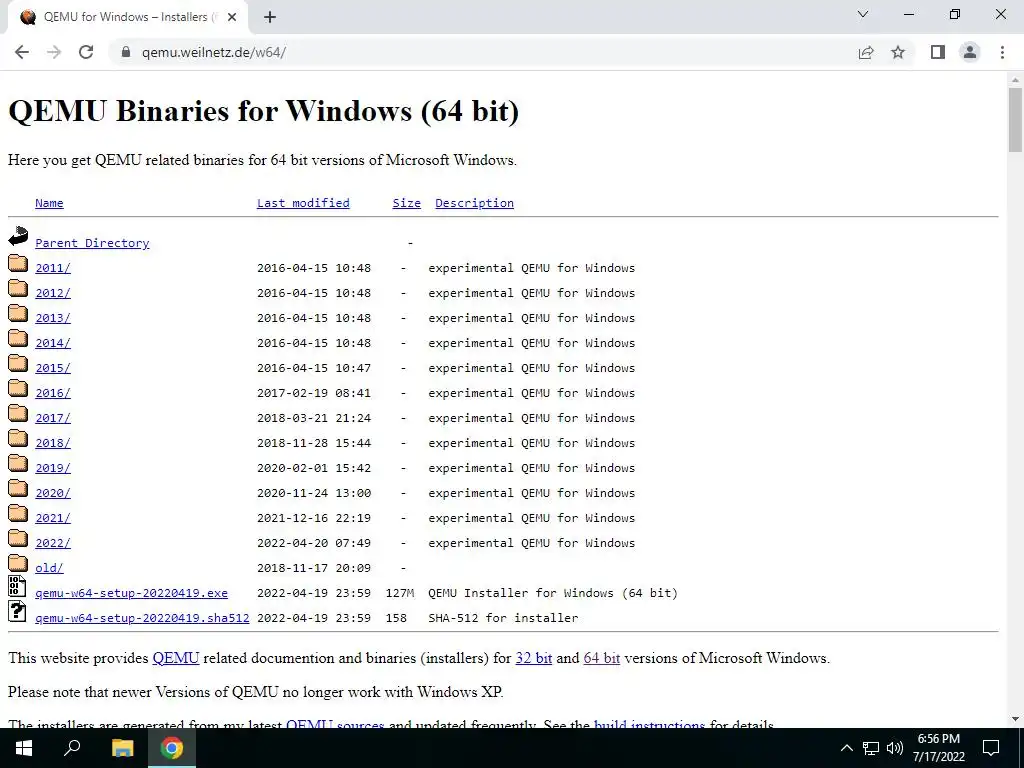Reload the page with the refresh icon
Viewport: 1024px width, 768px height.
(x=86, y=52)
